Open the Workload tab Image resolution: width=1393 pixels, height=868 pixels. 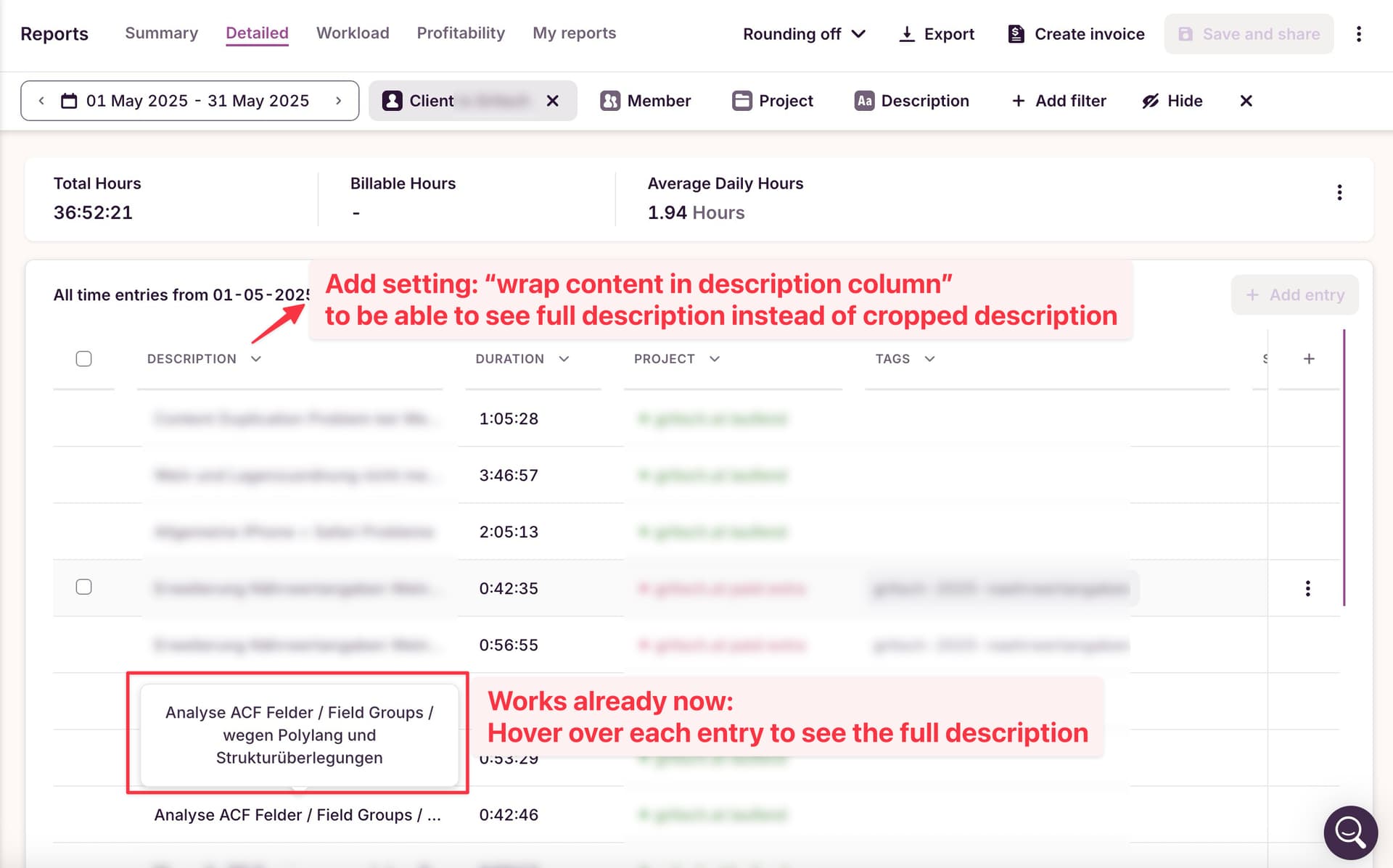tap(353, 33)
